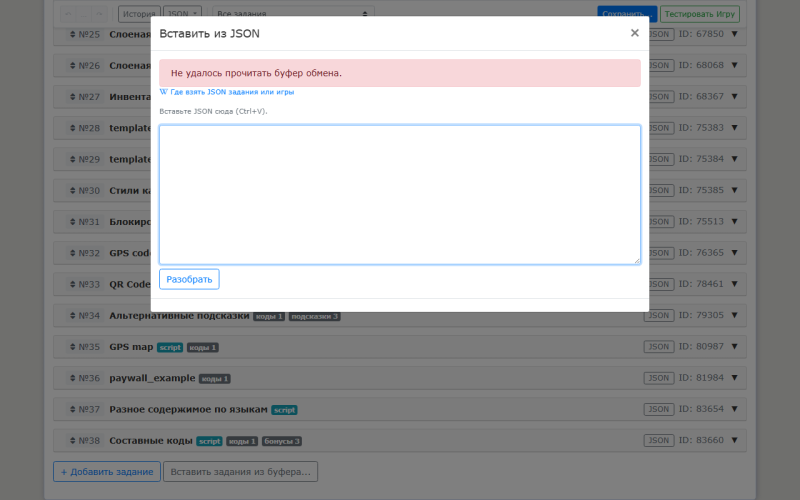Expand task with ID 78461
This screenshot has width=800, height=500.
735,284
